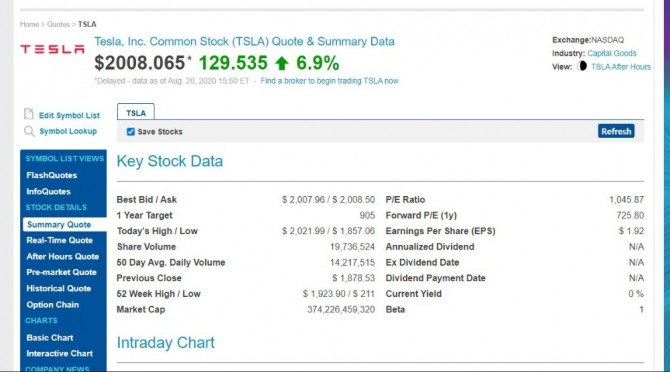This screenshot has width=670, height=372.
Task: Click the After Hours moon icon
Action: tap(582, 66)
